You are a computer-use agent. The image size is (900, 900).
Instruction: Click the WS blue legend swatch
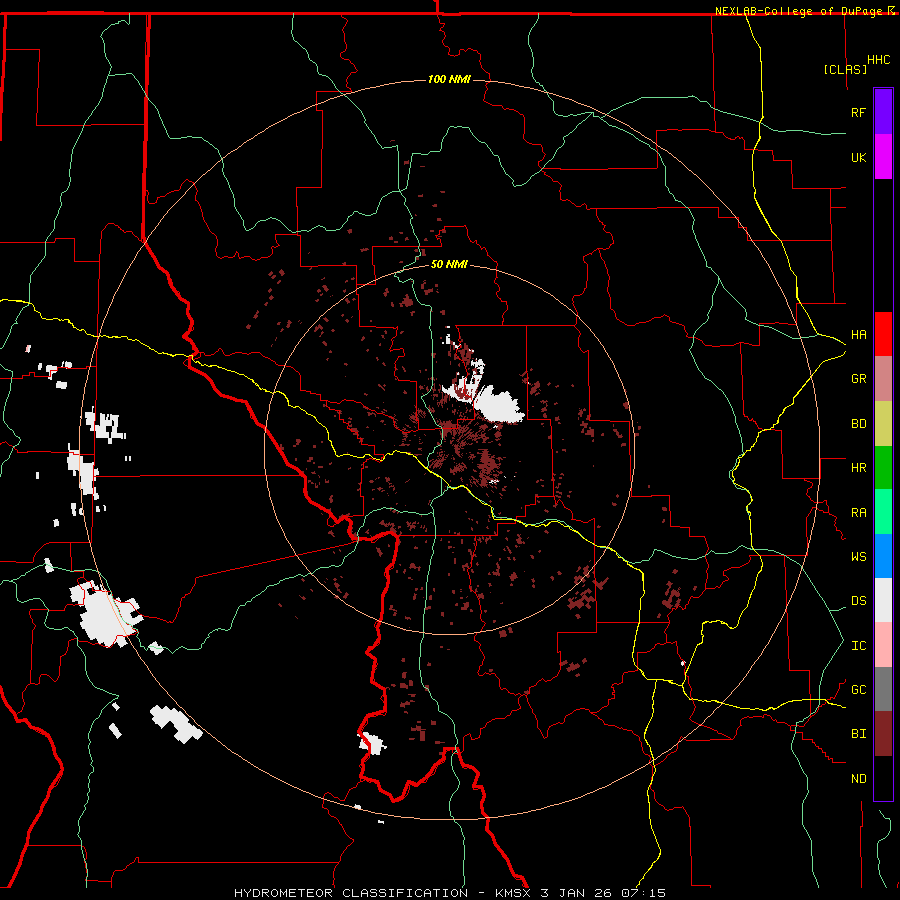[x=883, y=556]
